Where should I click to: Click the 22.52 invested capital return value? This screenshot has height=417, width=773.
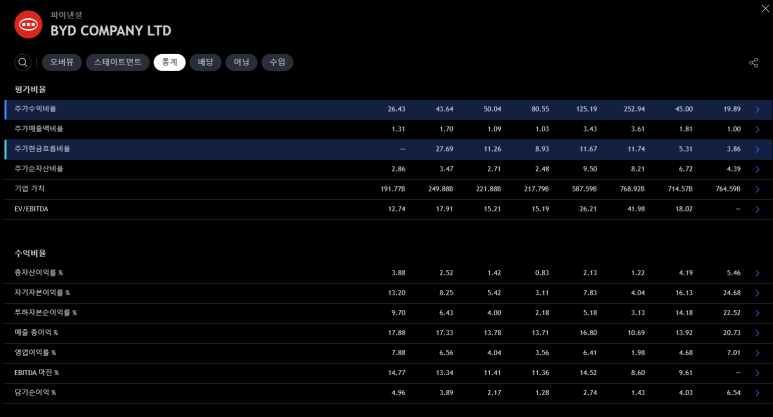click(732, 313)
